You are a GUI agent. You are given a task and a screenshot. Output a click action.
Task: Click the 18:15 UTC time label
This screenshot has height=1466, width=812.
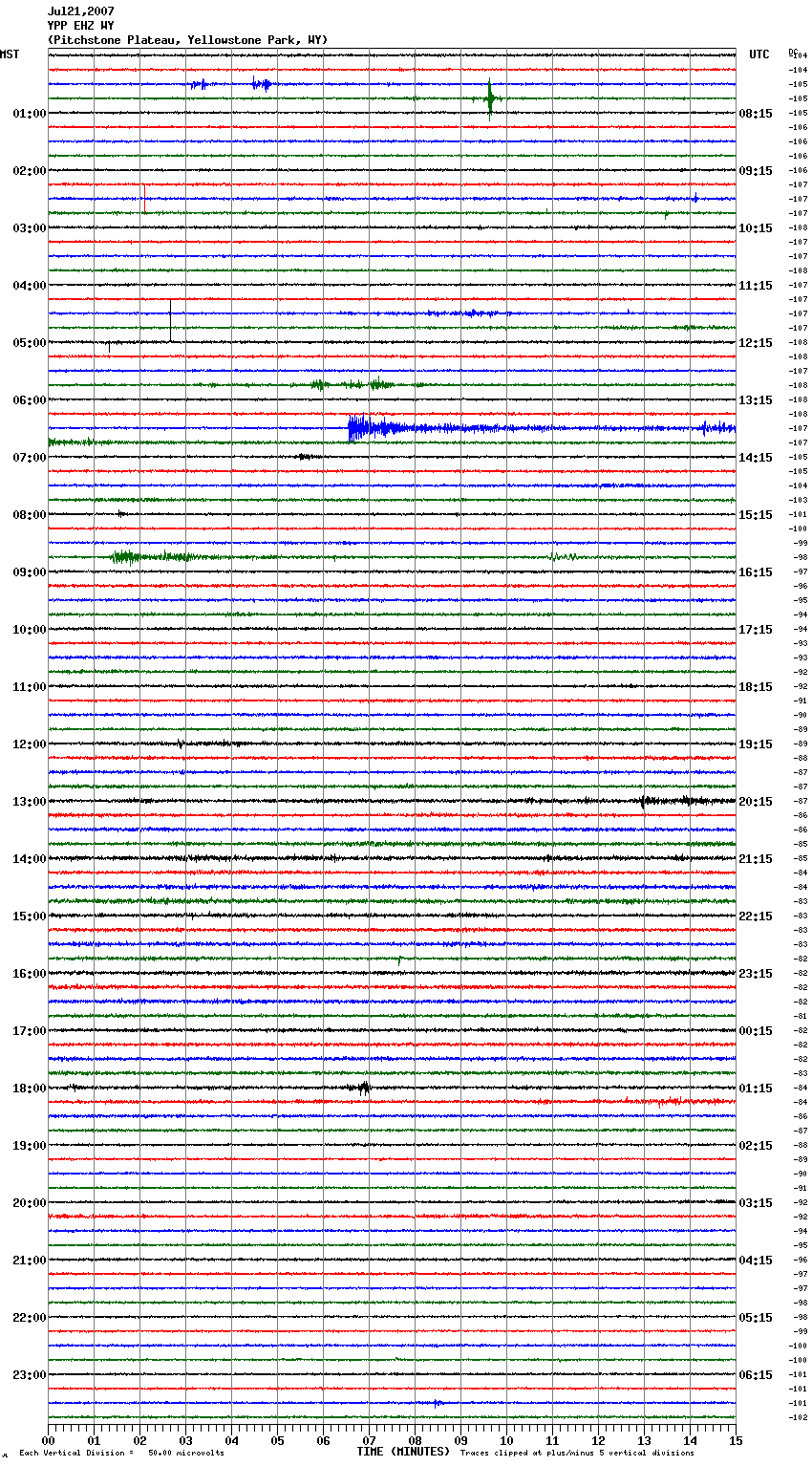(x=756, y=687)
